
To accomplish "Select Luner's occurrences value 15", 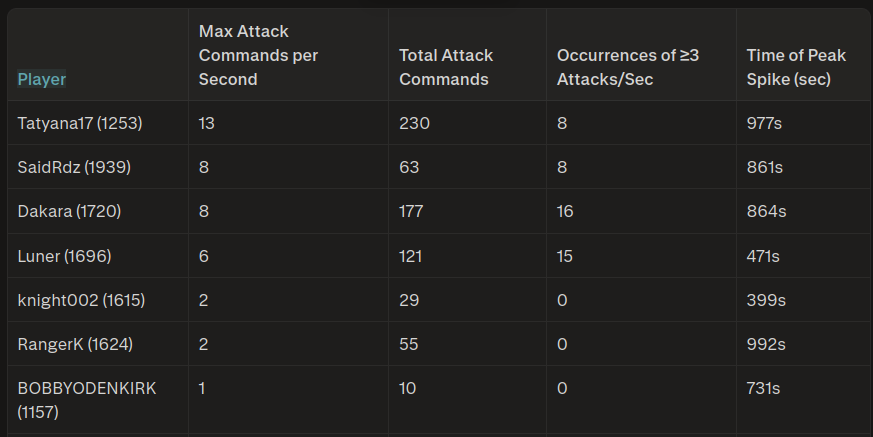I will tap(566, 256).
